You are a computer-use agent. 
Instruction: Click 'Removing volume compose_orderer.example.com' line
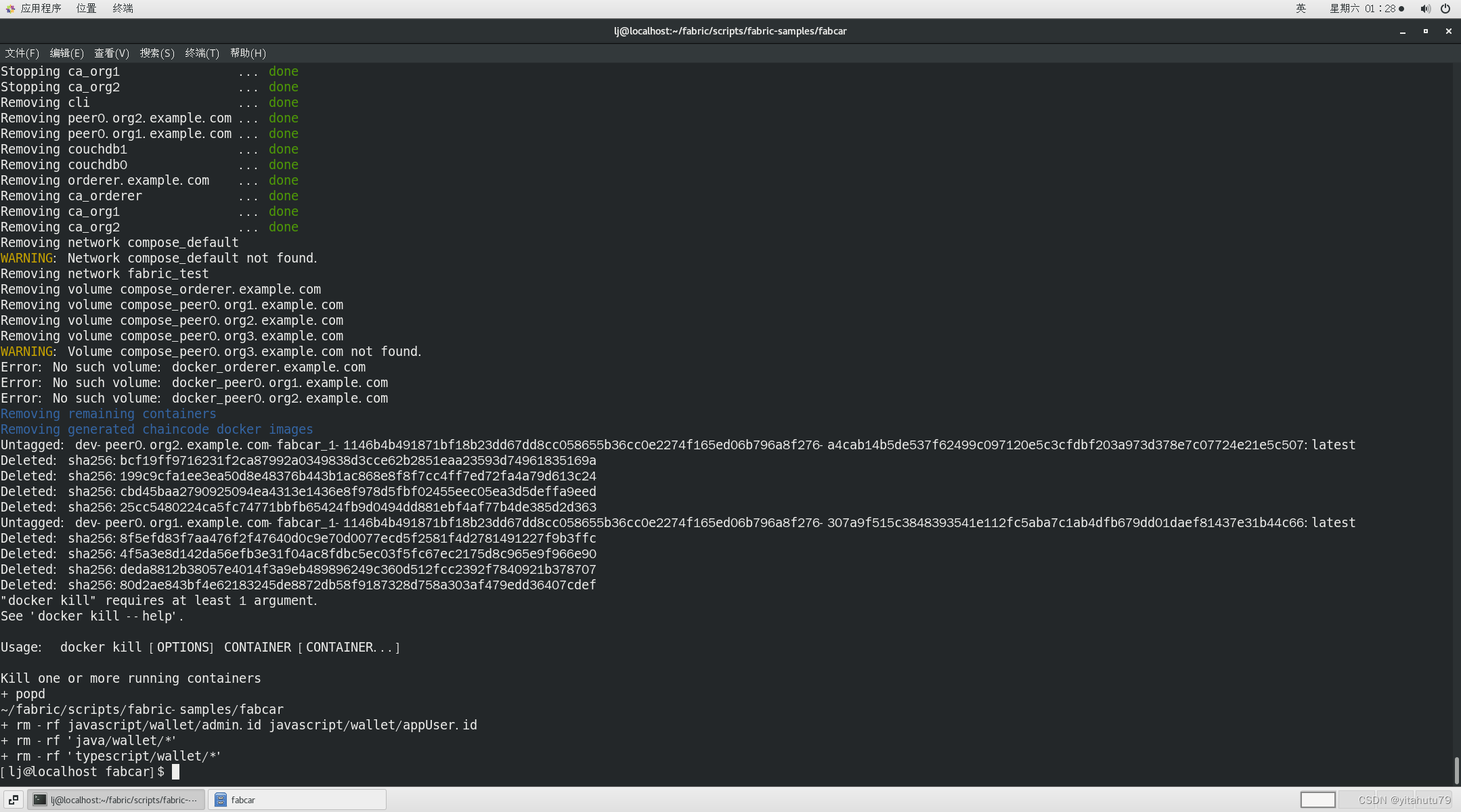[x=160, y=289]
